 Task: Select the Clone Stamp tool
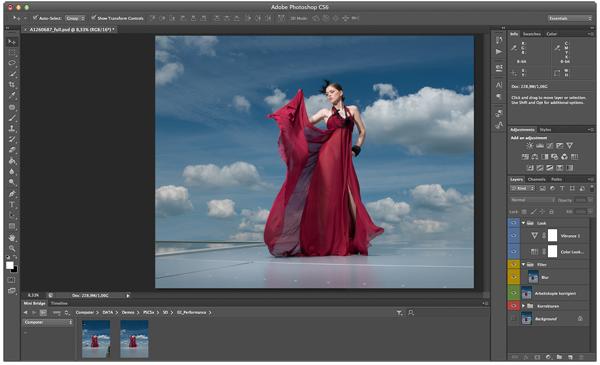point(12,128)
